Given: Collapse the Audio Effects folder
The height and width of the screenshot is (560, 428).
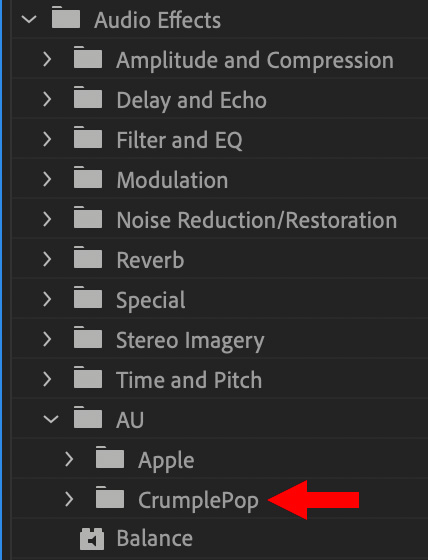Looking at the screenshot, I should click(29, 19).
